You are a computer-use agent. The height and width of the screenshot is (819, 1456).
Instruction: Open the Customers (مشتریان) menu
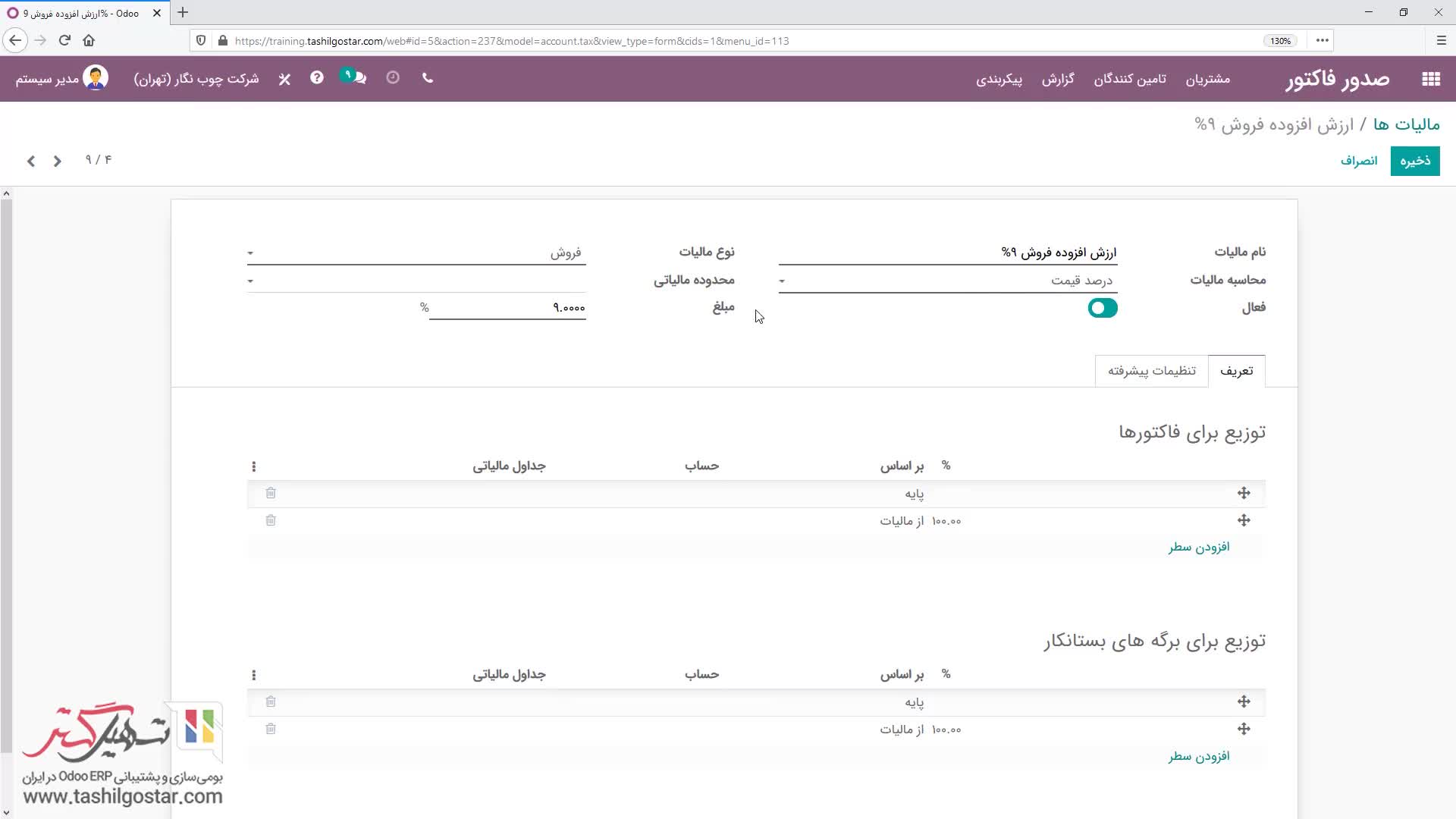(1207, 79)
